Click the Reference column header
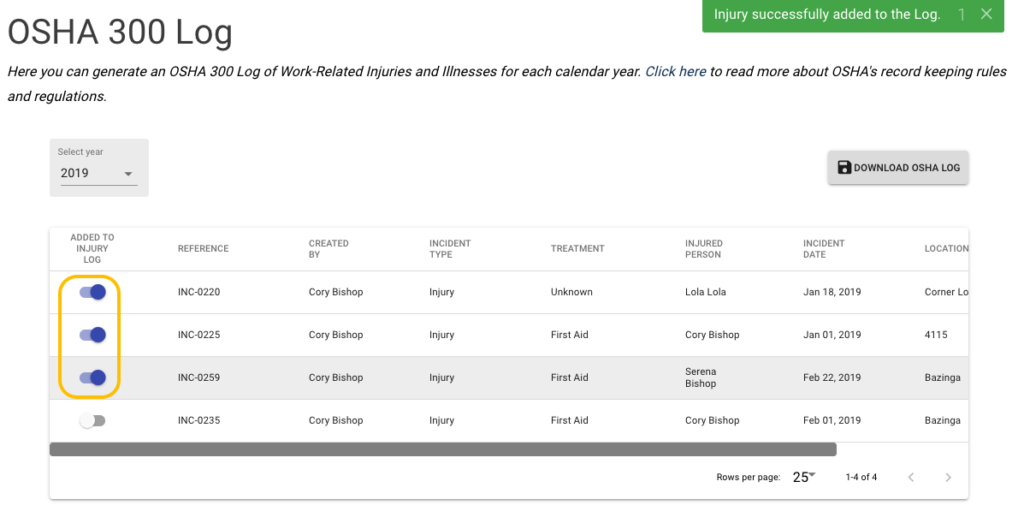The image size is (1024, 523). click(x=203, y=249)
